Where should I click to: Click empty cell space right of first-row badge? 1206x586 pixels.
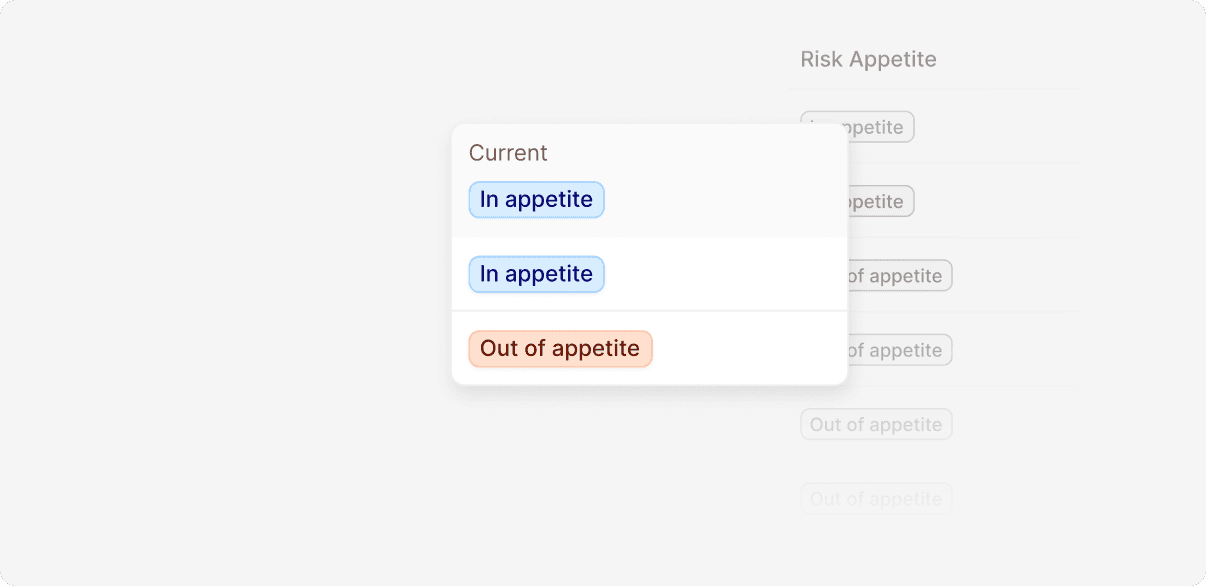(x=1000, y=127)
